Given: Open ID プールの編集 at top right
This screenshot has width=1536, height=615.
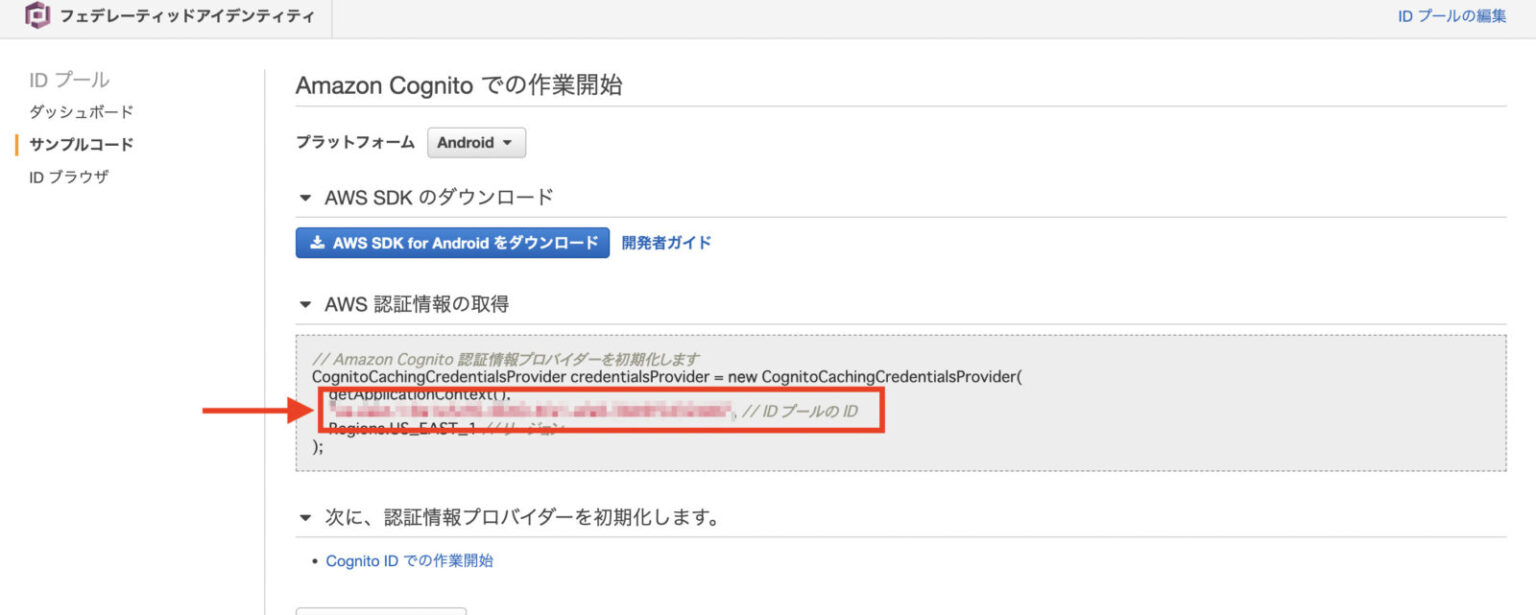Looking at the screenshot, I should point(1451,16).
